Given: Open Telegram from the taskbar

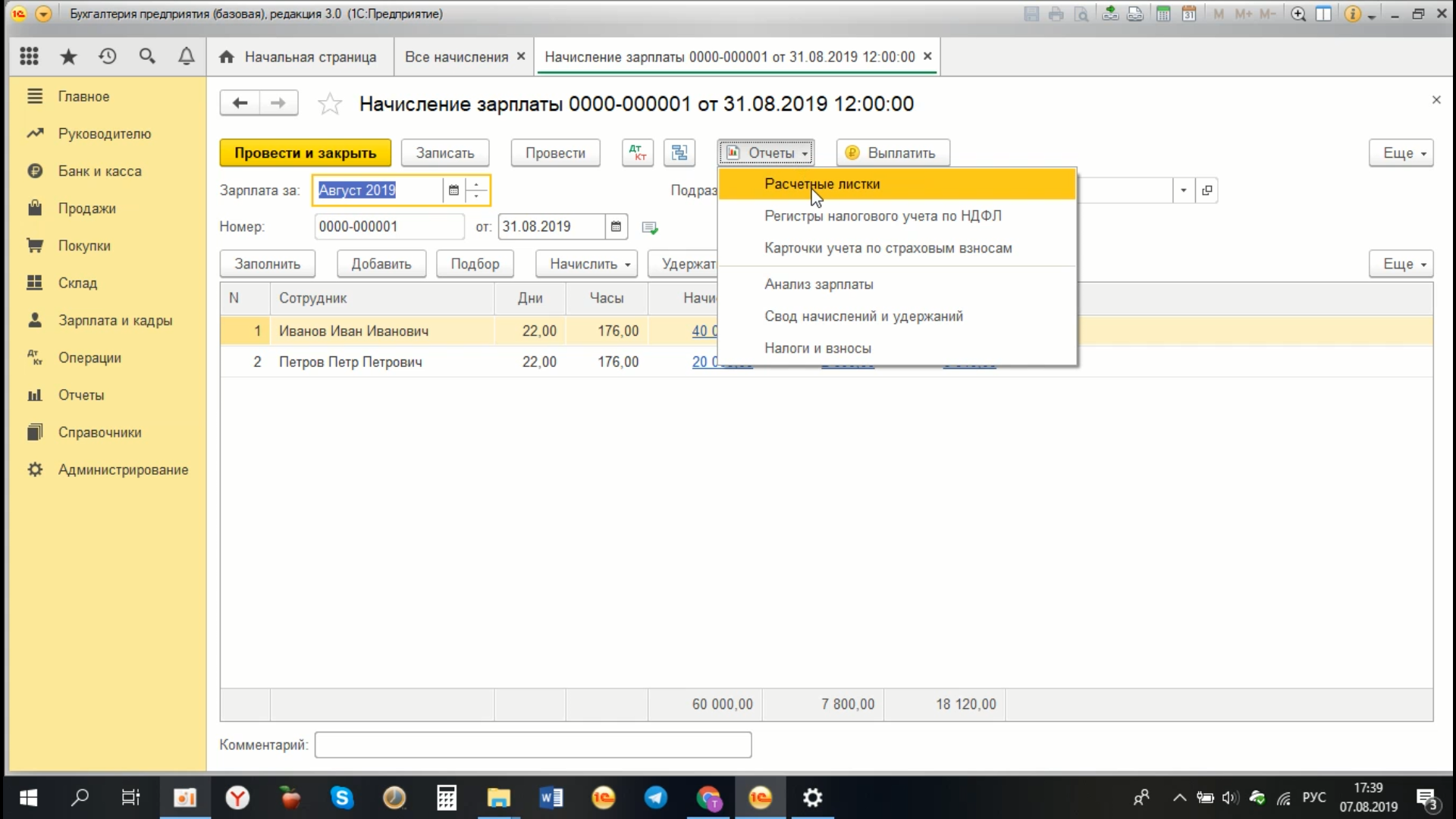Looking at the screenshot, I should pos(656,798).
